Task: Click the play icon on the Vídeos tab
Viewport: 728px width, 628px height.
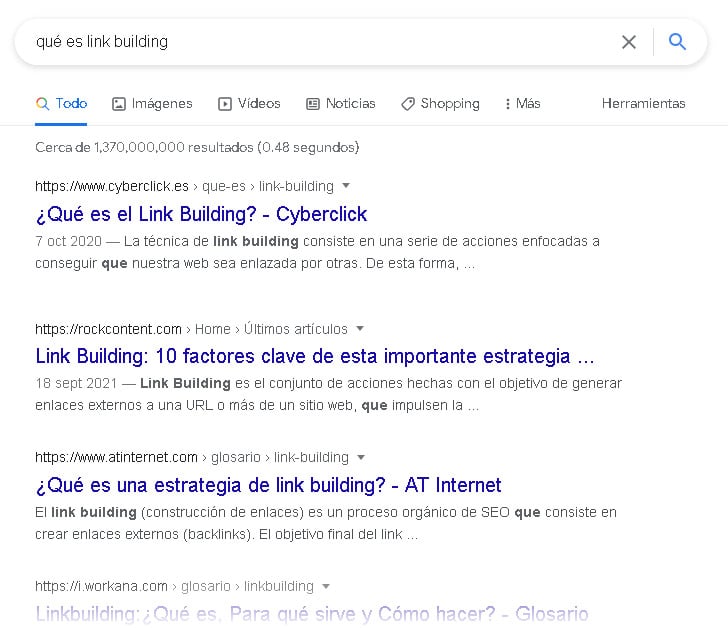Action: pyautogui.click(x=225, y=104)
